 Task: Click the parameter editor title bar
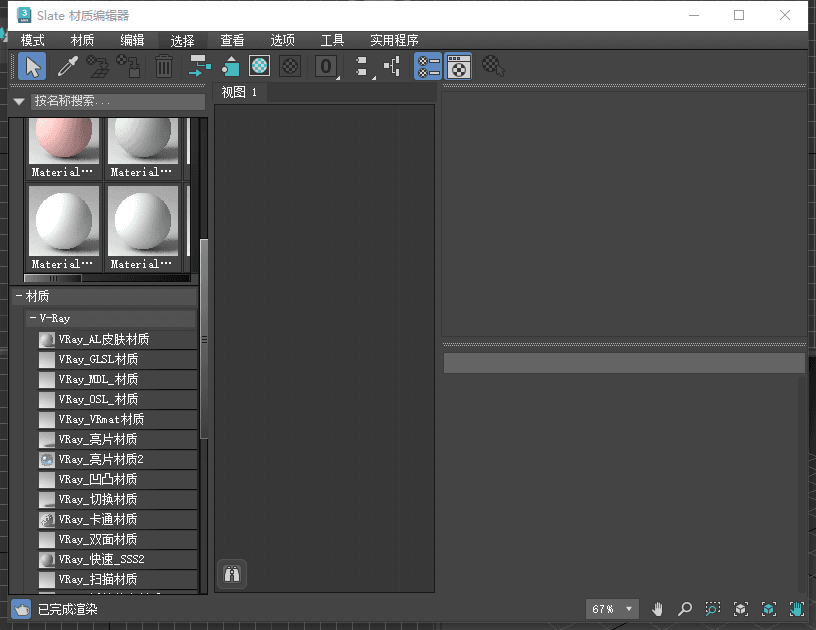tap(624, 363)
